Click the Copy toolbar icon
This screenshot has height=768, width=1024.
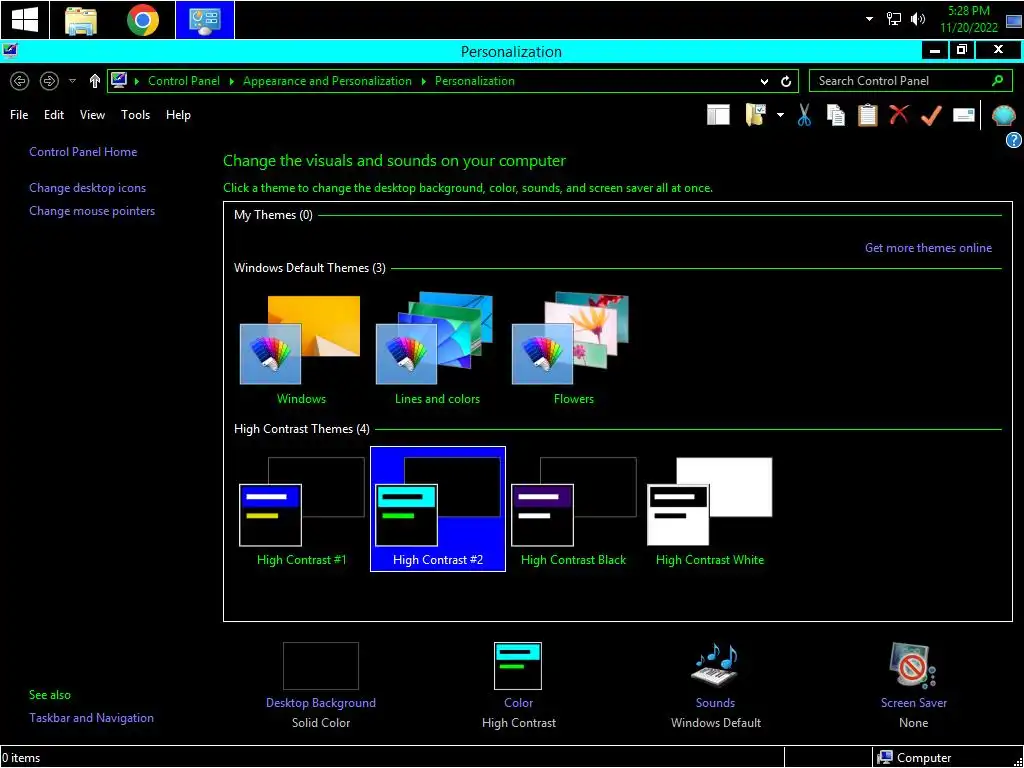[x=836, y=116]
